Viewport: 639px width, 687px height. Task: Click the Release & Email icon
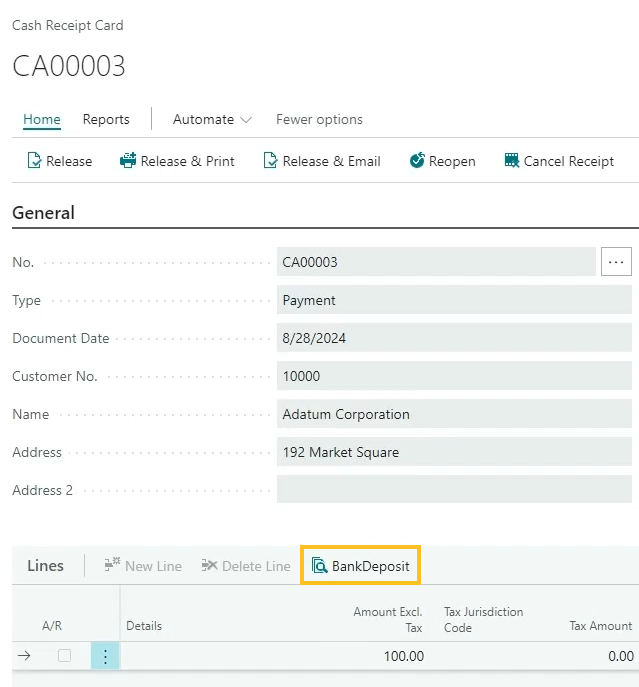pos(270,161)
